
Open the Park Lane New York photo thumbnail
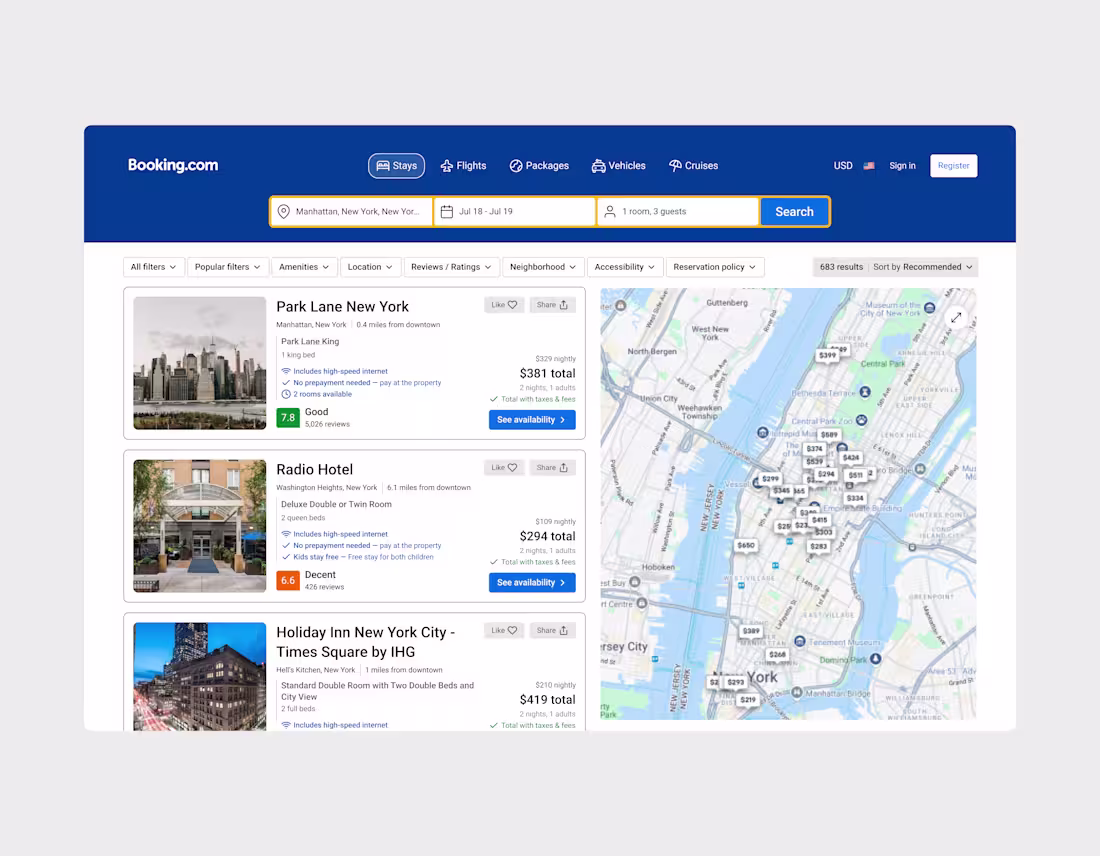click(x=199, y=363)
